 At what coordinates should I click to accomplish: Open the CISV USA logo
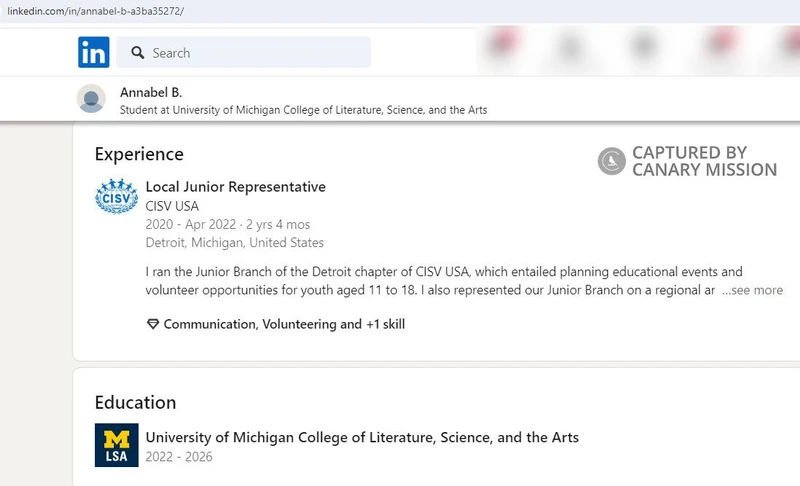click(116, 196)
